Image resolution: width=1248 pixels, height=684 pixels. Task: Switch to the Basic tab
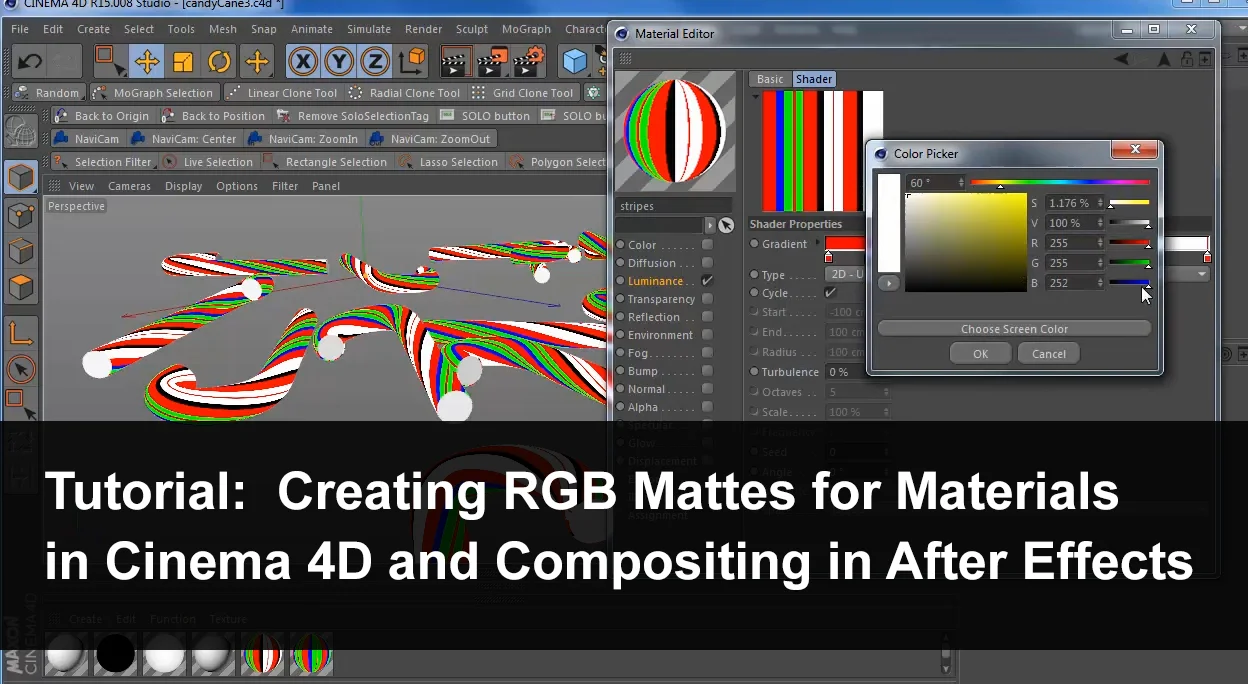point(770,79)
